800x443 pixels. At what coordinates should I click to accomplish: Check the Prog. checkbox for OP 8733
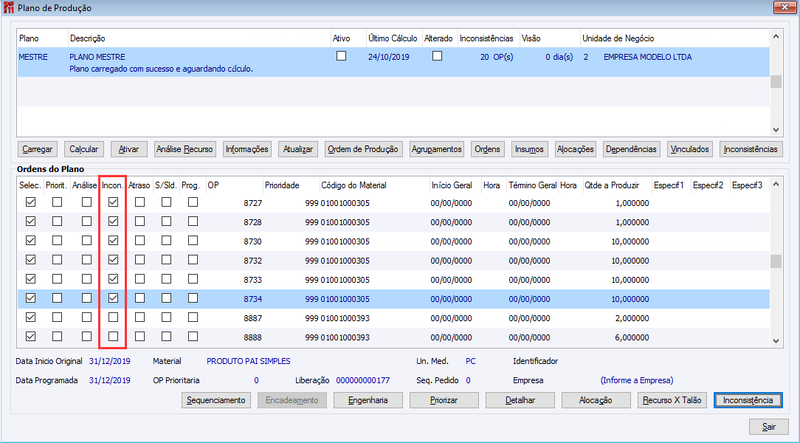(x=193, y=279)
